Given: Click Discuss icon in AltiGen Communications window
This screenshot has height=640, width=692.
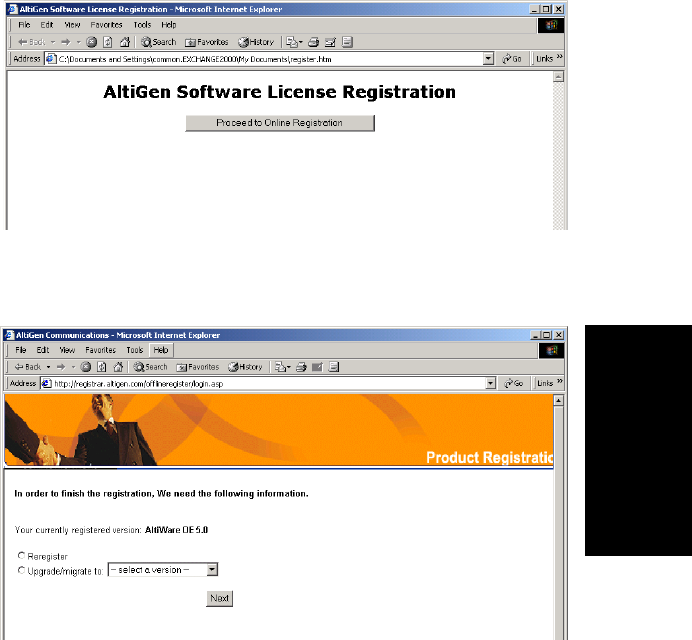Looking at the screenshot, I should click(x=334, y=367).
